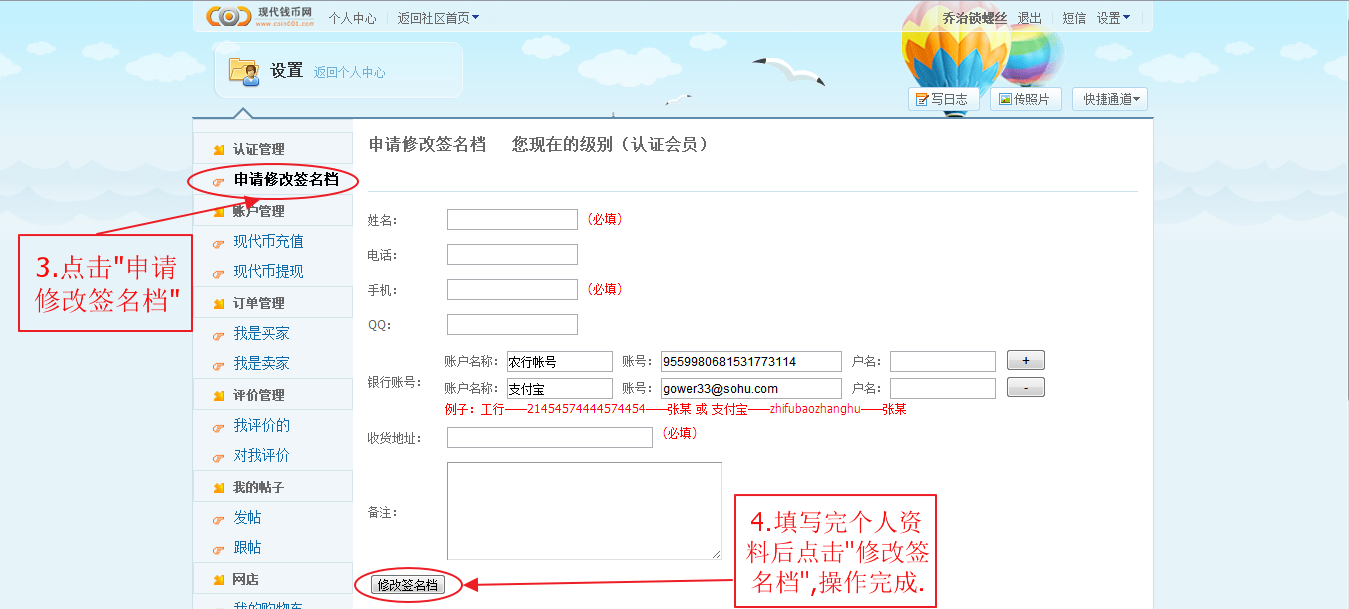Click the 写日志 pencil icon button
1349x609 pixels.
coord(941,99)
